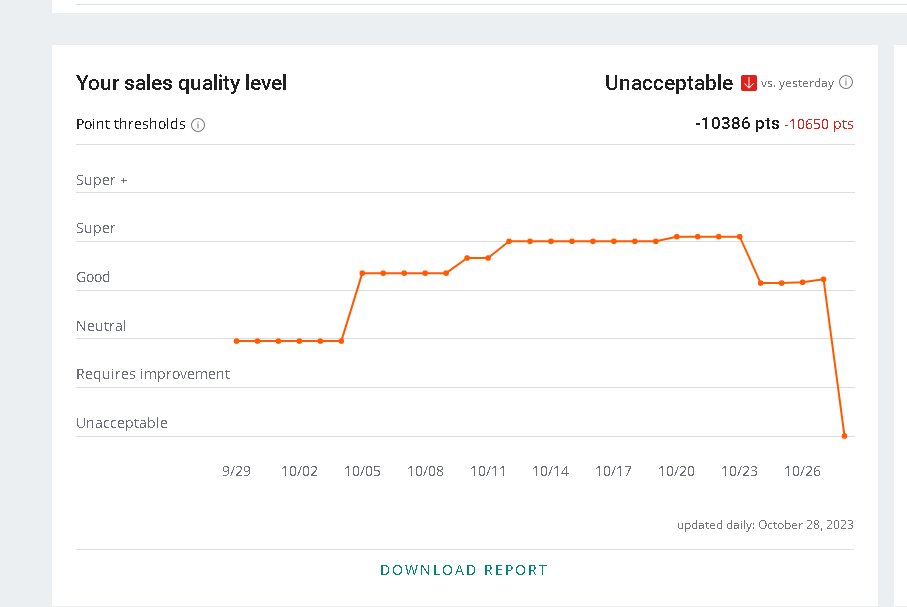Click the Neutral threshold label
The width and height of the screenshot is (907, 607).
pos(101,326)
